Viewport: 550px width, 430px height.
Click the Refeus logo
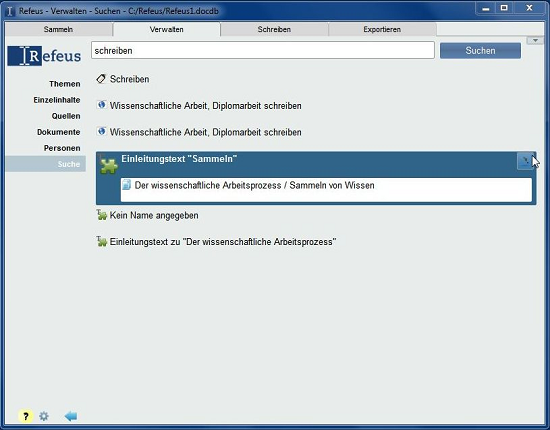tap(44, 56)
